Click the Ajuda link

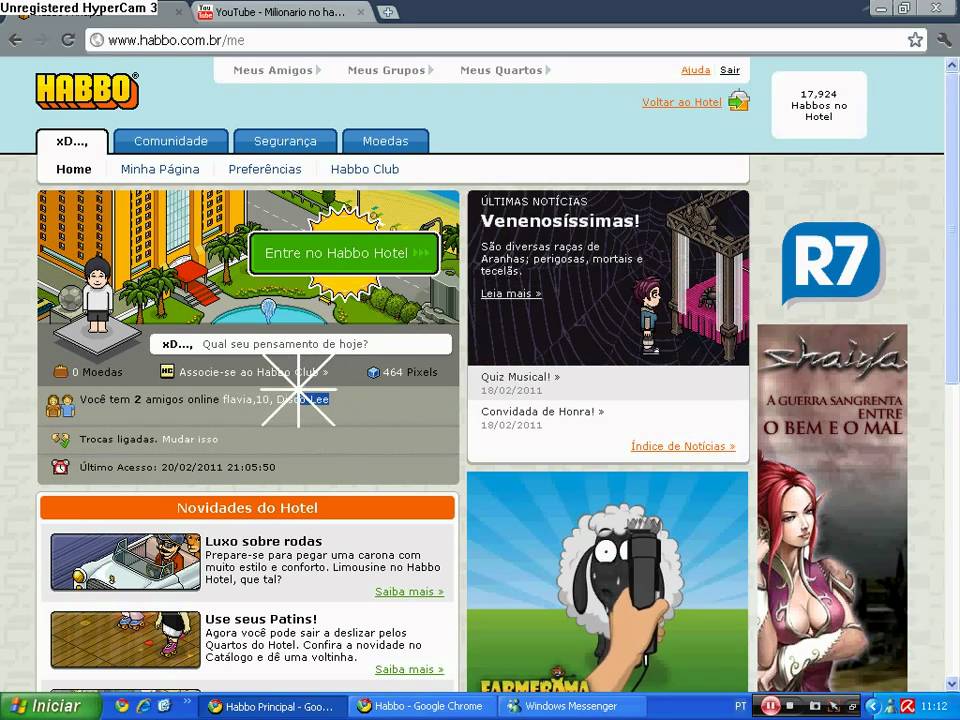[696, 70]
